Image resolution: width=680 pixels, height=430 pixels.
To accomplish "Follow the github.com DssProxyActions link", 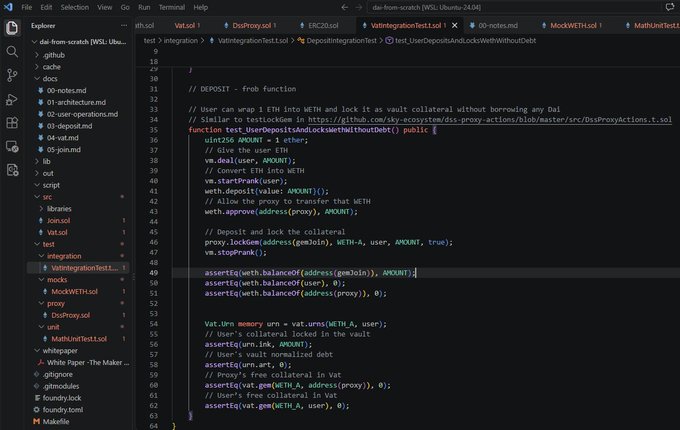I will 490,120.
